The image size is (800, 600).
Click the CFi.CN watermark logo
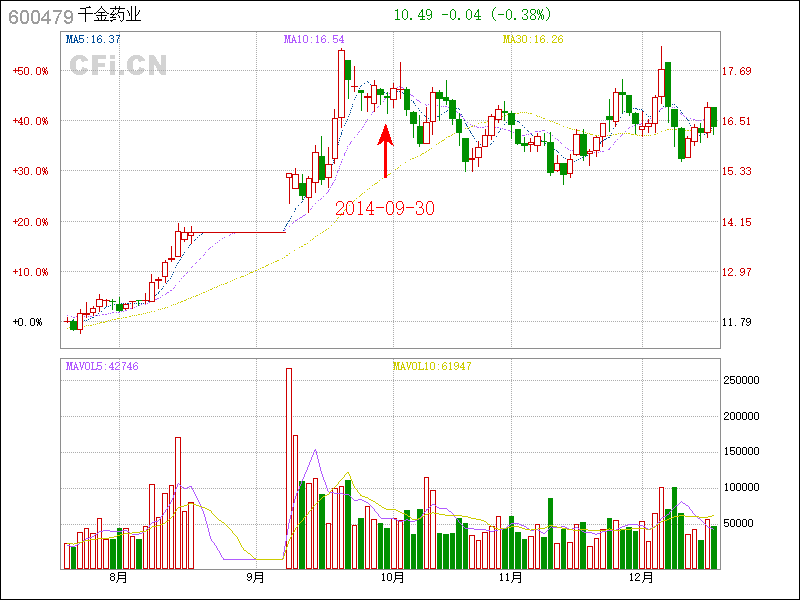click(118, 65)
